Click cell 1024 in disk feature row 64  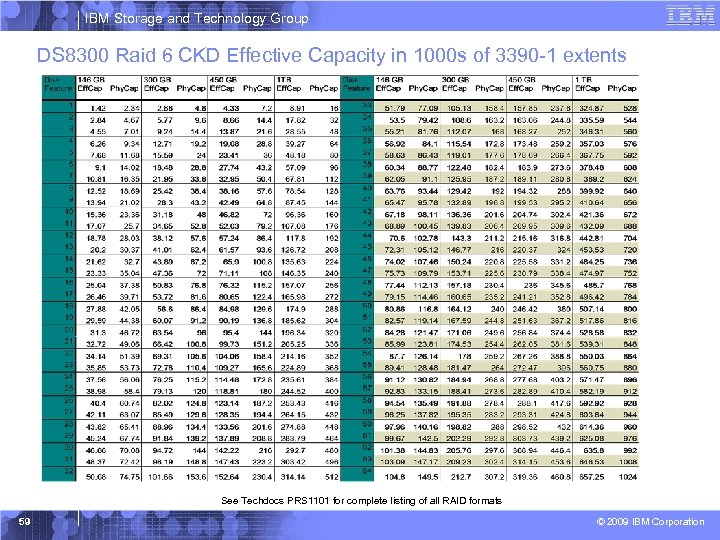628,477
